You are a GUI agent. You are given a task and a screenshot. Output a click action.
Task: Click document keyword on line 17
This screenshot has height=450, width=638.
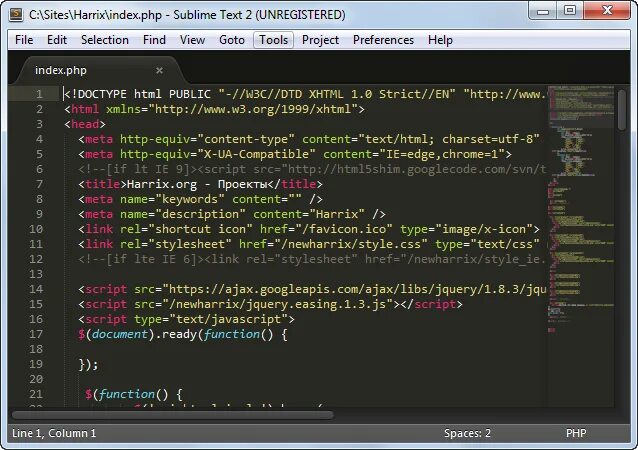(x=120, y=334)
